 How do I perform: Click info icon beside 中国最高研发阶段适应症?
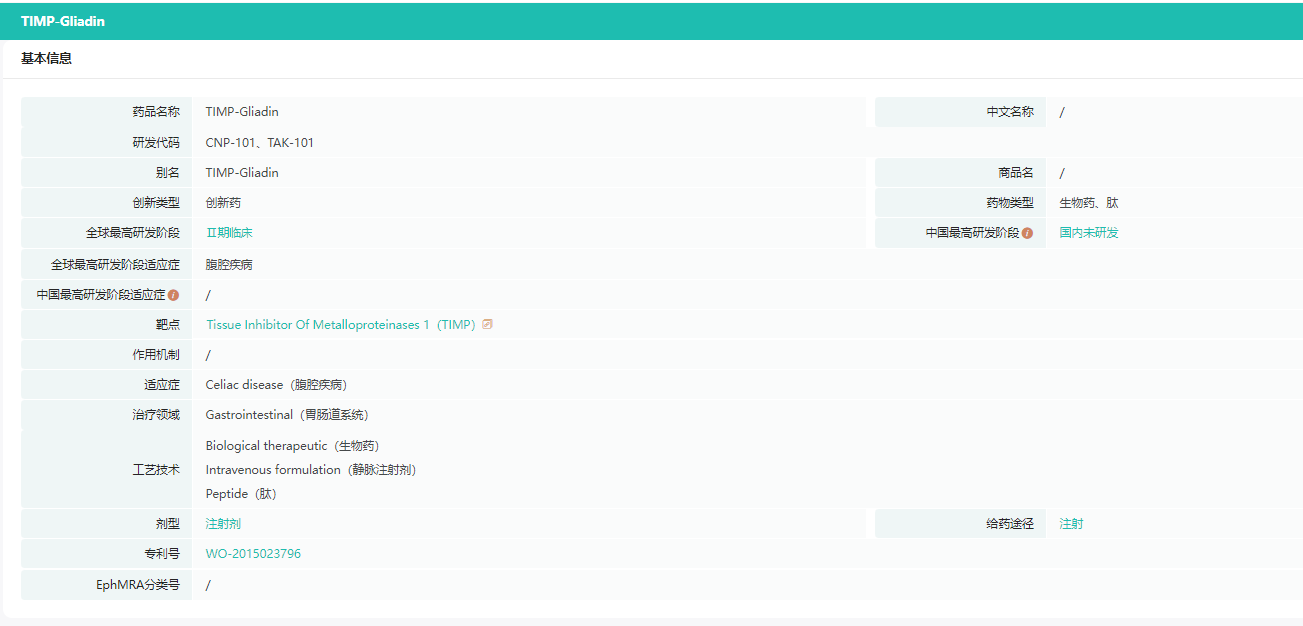coord(173,295)
